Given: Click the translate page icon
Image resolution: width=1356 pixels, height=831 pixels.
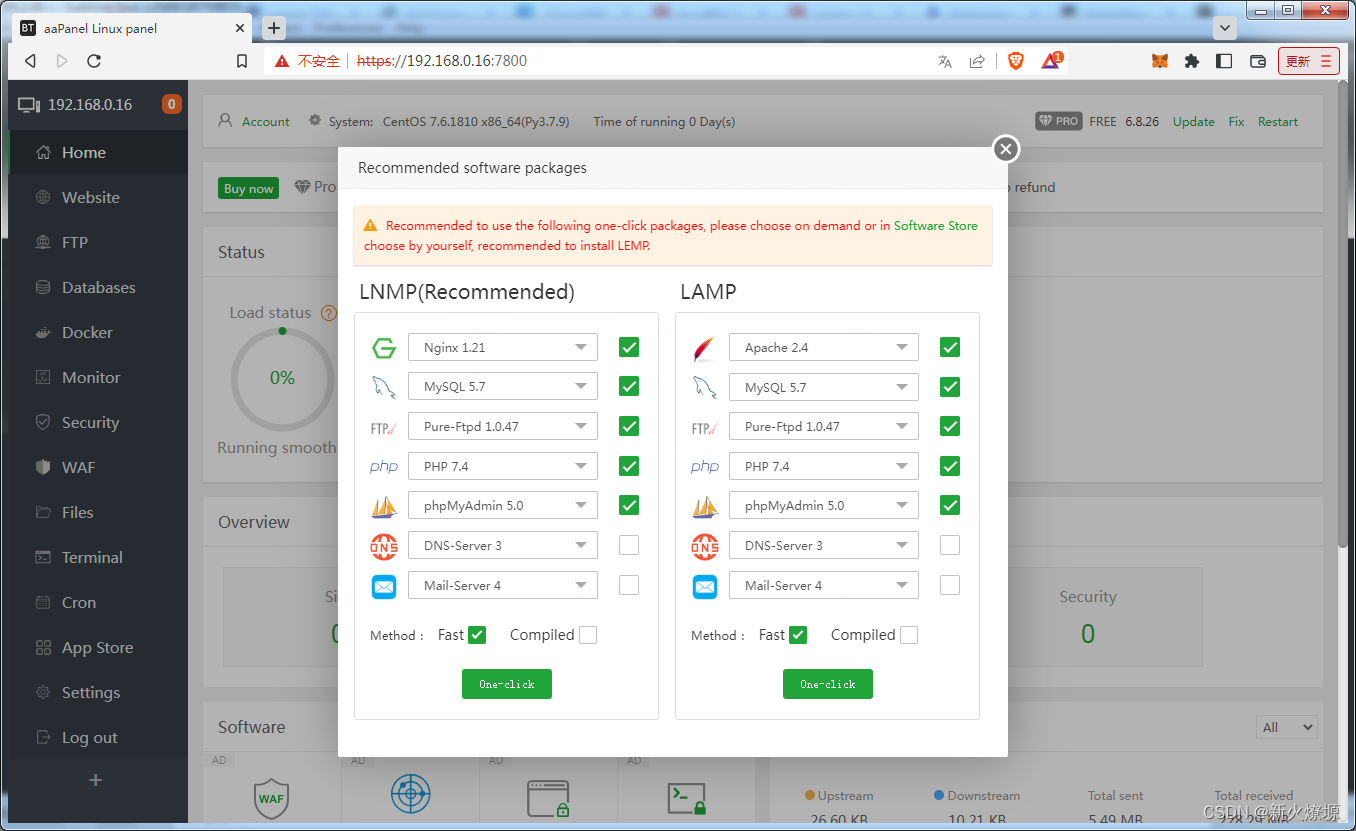Looking at the screenshot, I should click(945, 61).
